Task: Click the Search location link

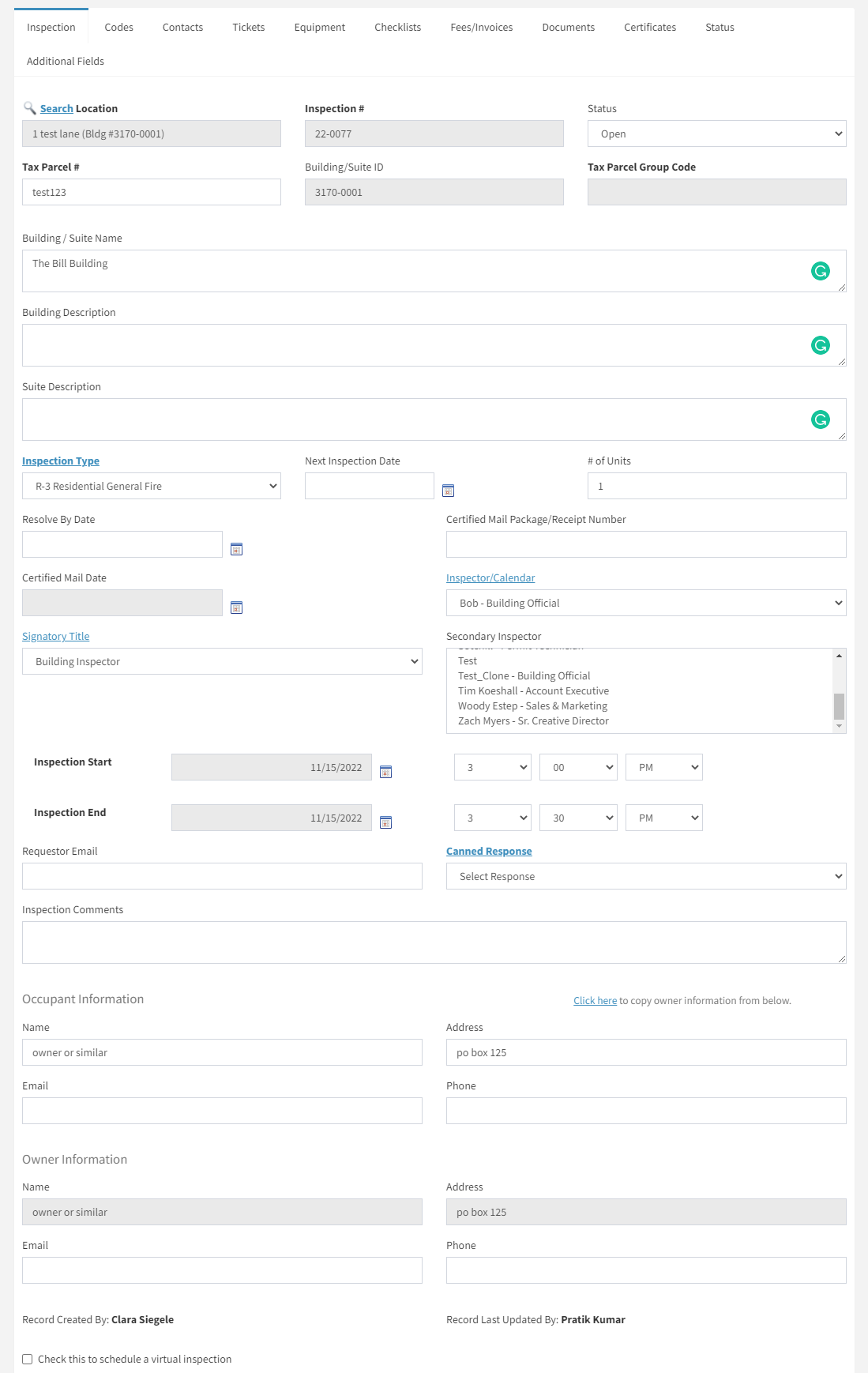Action: 56,108
